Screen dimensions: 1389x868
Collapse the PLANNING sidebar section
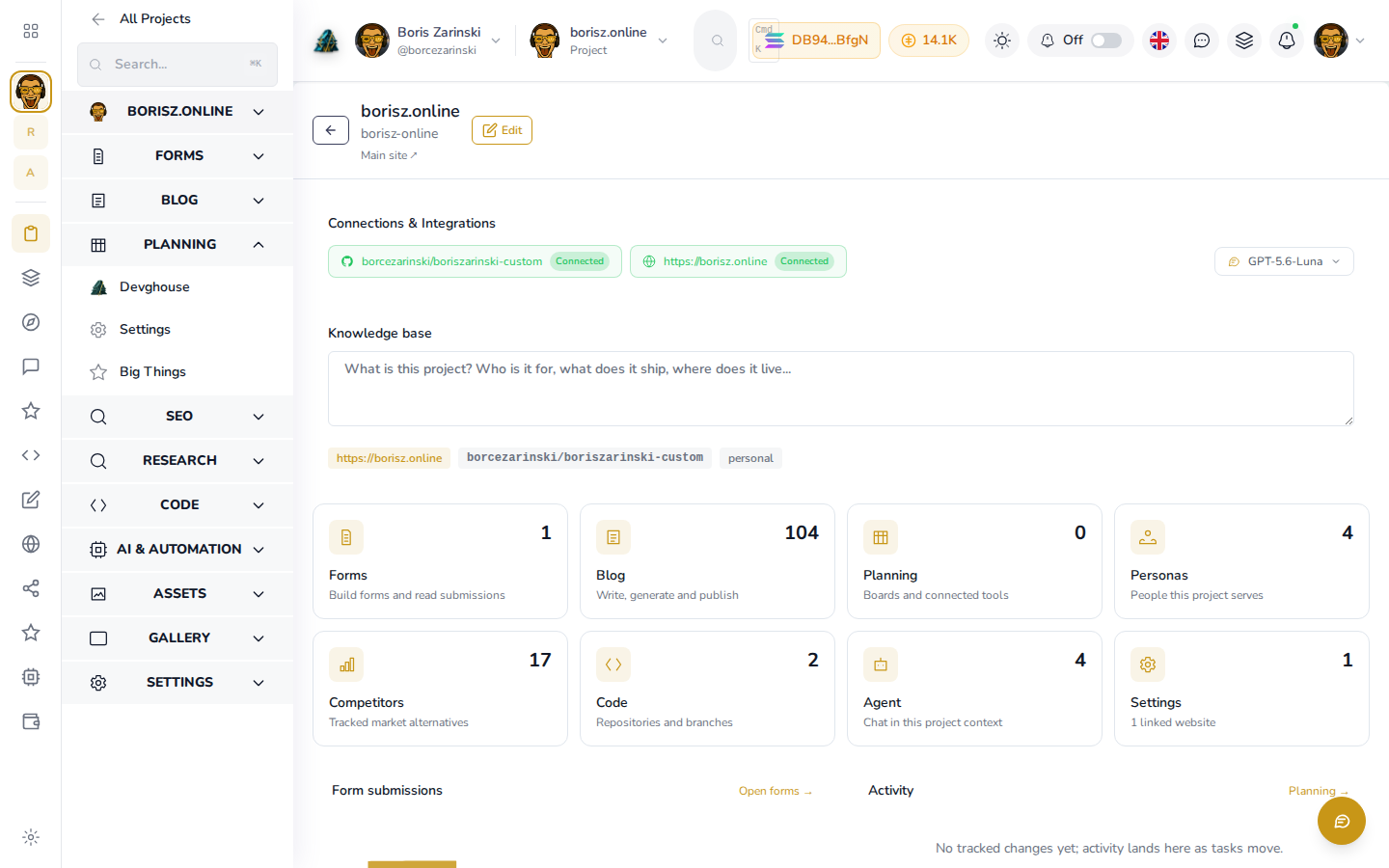coord(177,245)
